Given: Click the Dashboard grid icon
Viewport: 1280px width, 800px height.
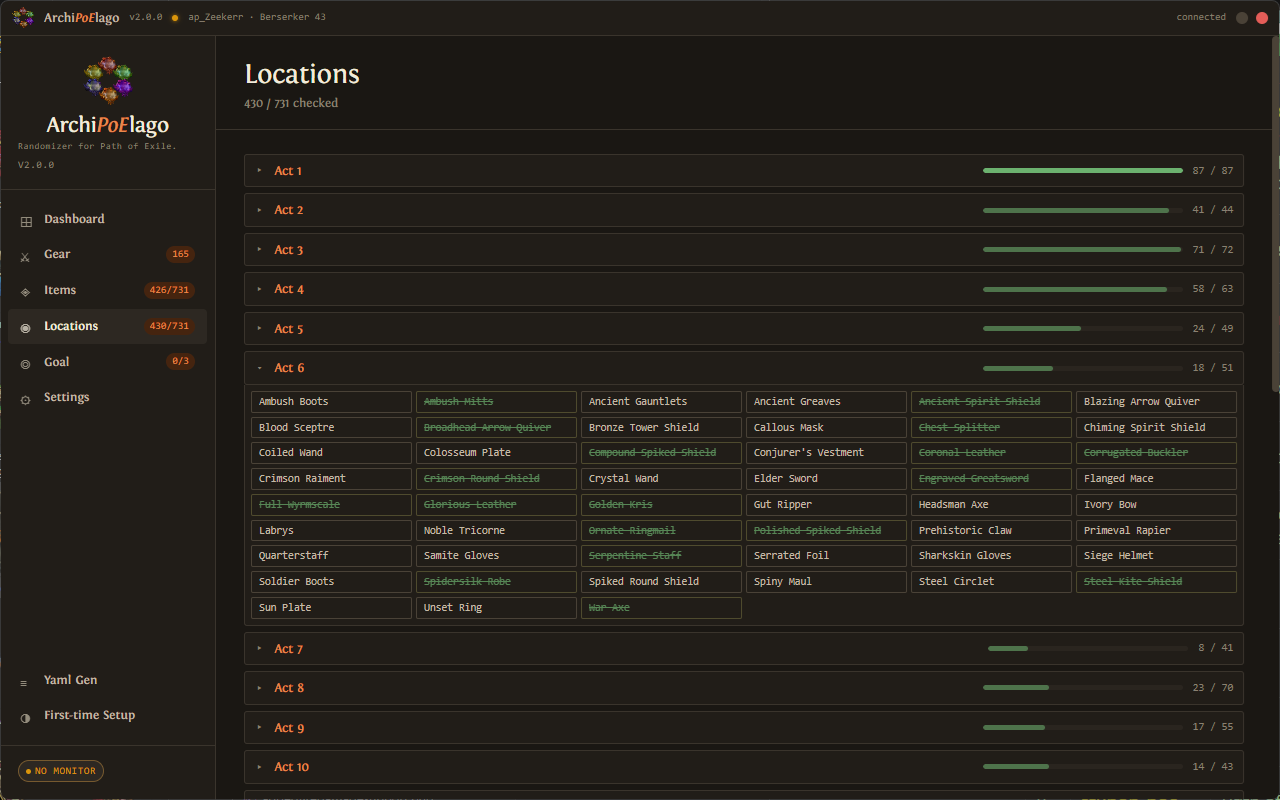Looking at the screenshot, I should (26, 220).
